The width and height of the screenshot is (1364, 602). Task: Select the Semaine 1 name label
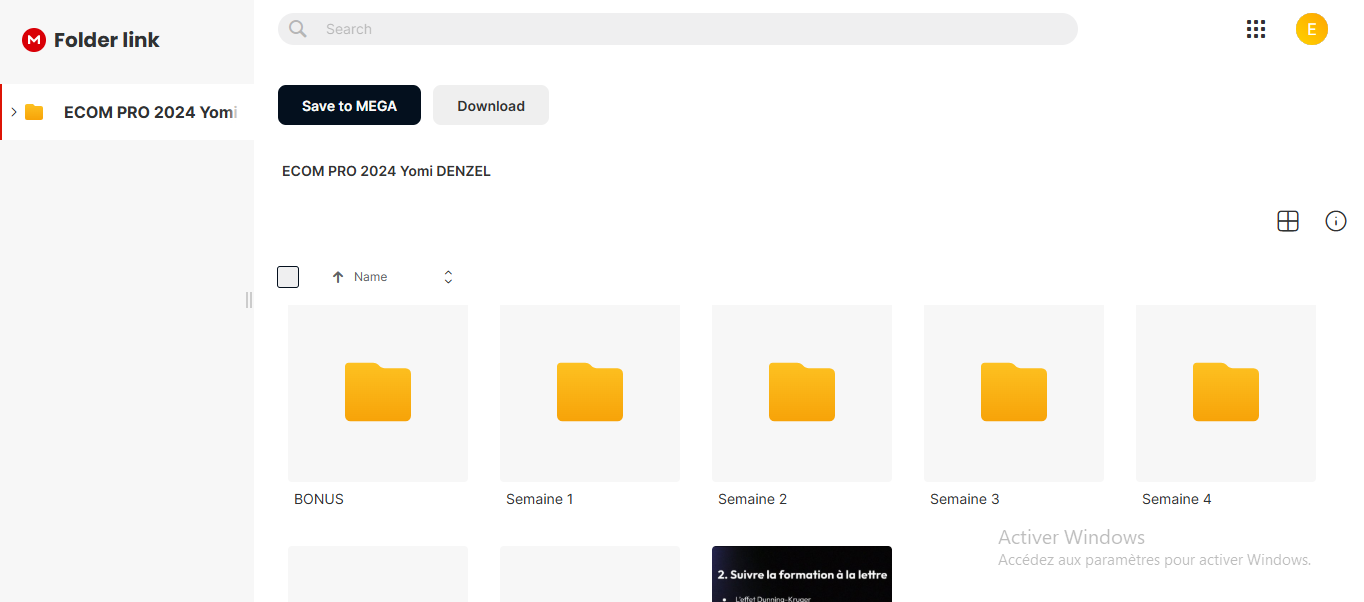pos(540,499)
